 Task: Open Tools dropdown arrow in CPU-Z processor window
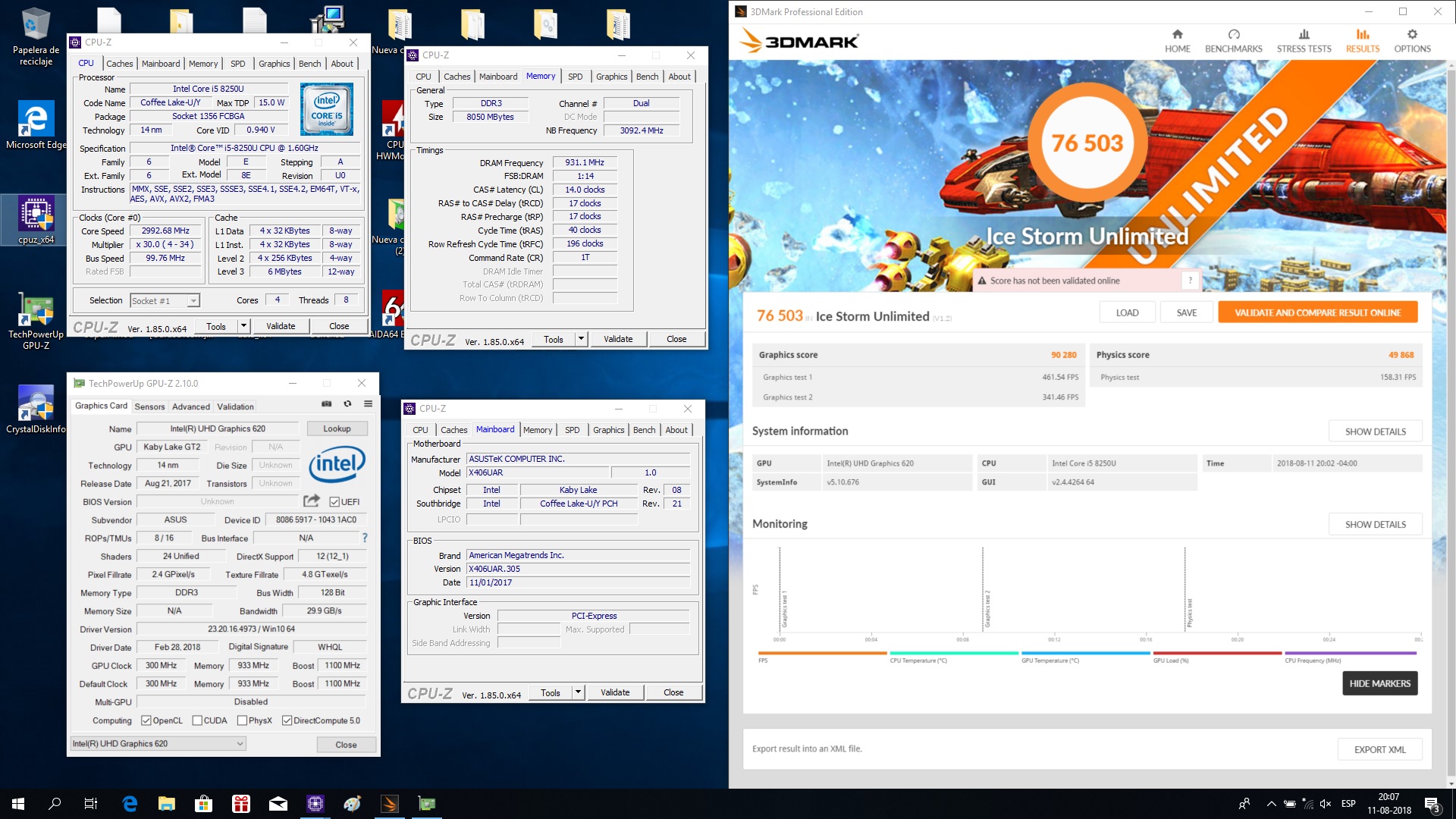click(x=243, y=326)
